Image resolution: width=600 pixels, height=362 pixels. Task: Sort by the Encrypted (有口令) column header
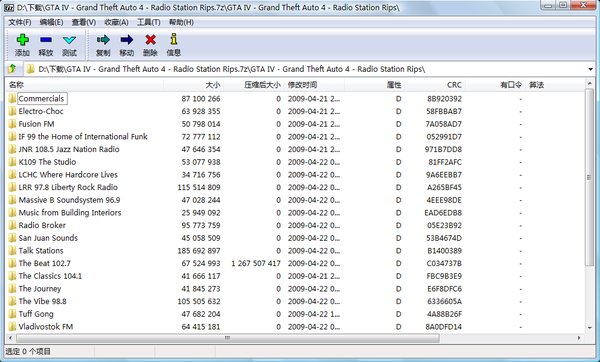click(496, 85)
